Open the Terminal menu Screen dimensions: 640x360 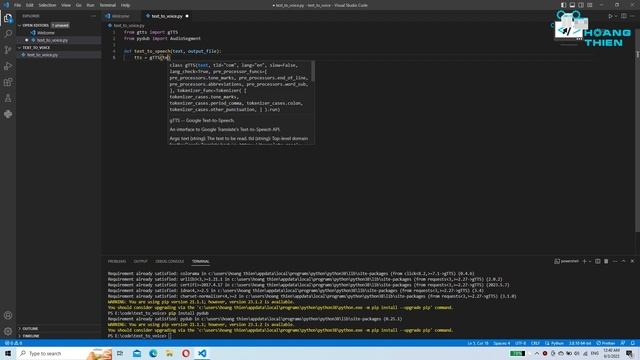[108, 5]
